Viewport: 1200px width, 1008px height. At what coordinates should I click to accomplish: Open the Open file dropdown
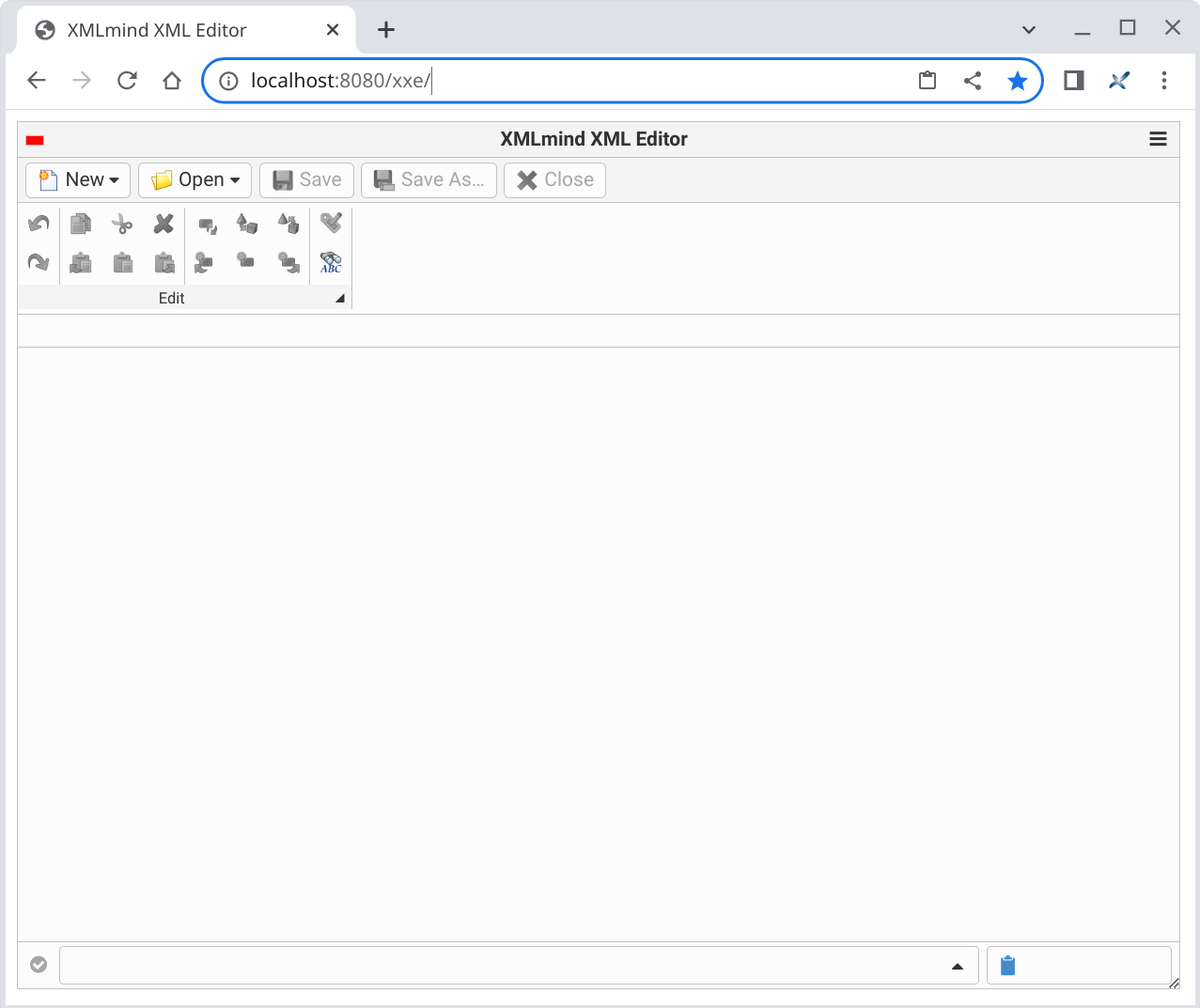(195, 179)
